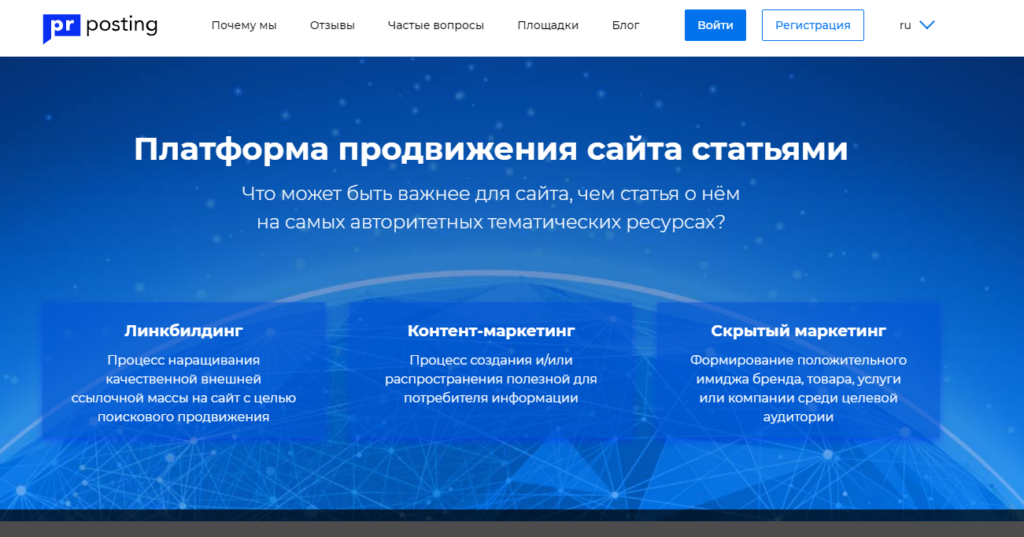Open "Частые вопросы" in the navigation
This screenshot has height=537, width=1024.
point(436,25)
